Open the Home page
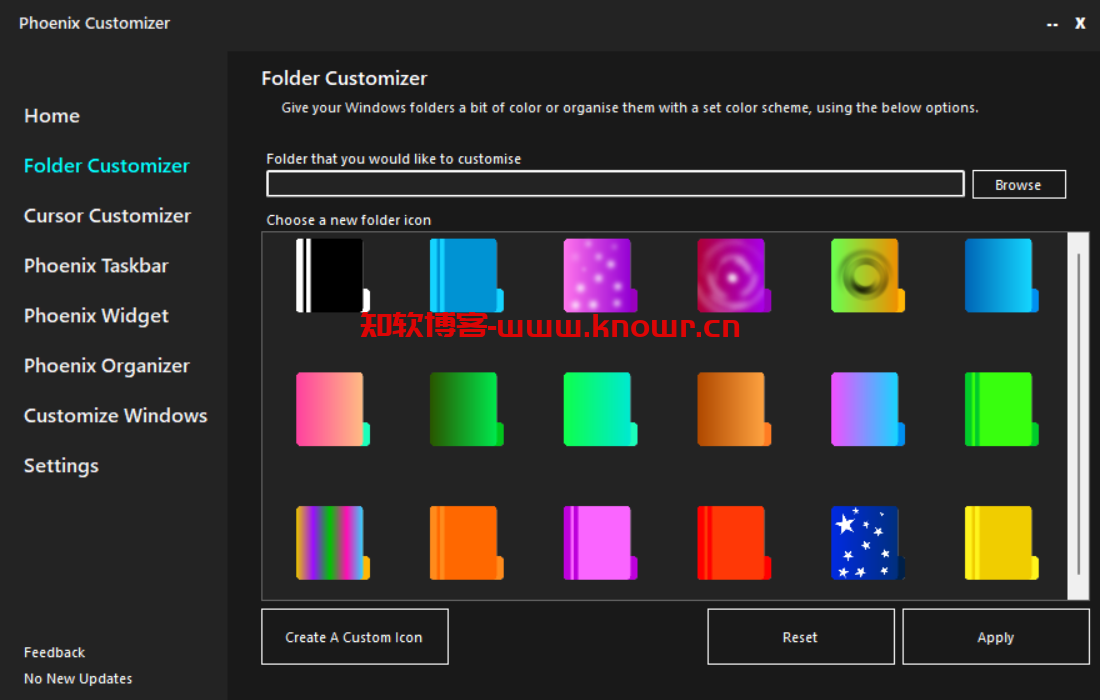 [52, 116]
